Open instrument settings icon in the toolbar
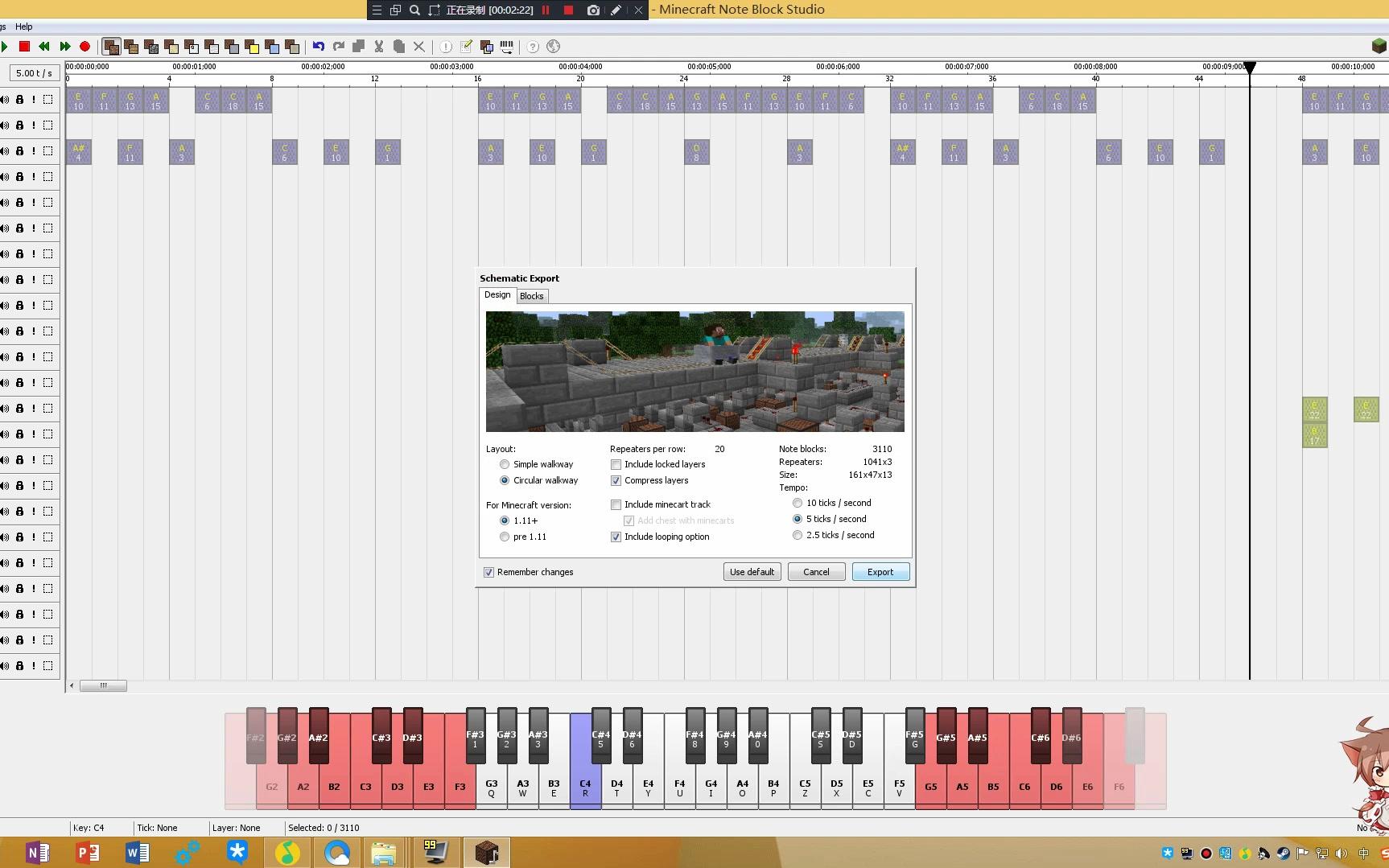Screen dimensions: 1389x868 pos(486,47)
